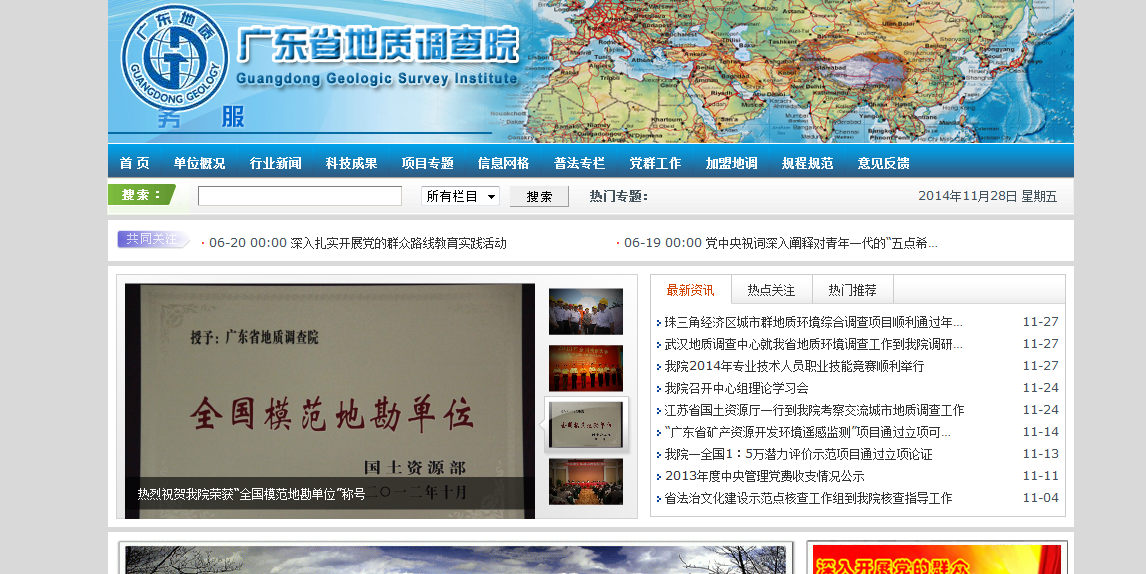Select 科技成果 navigation item
The width and height of the screenshot is (1146, 574).
click(x=352, y=163)
